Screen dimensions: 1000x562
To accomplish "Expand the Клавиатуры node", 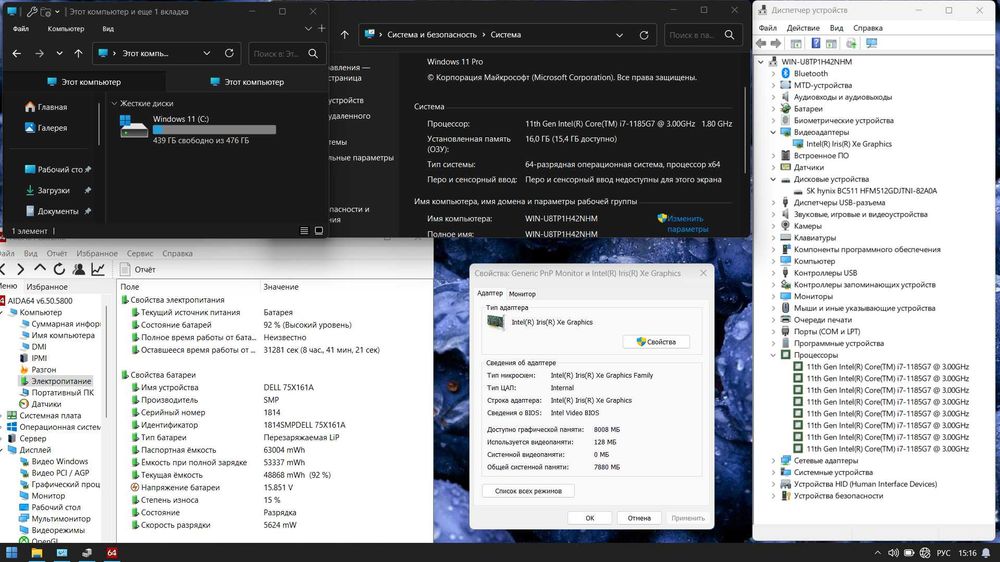I will (x=773, y=238).
